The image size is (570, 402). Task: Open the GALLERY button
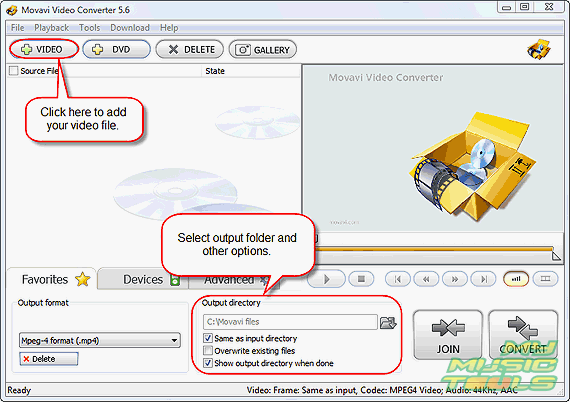click(x=262, y=49)
